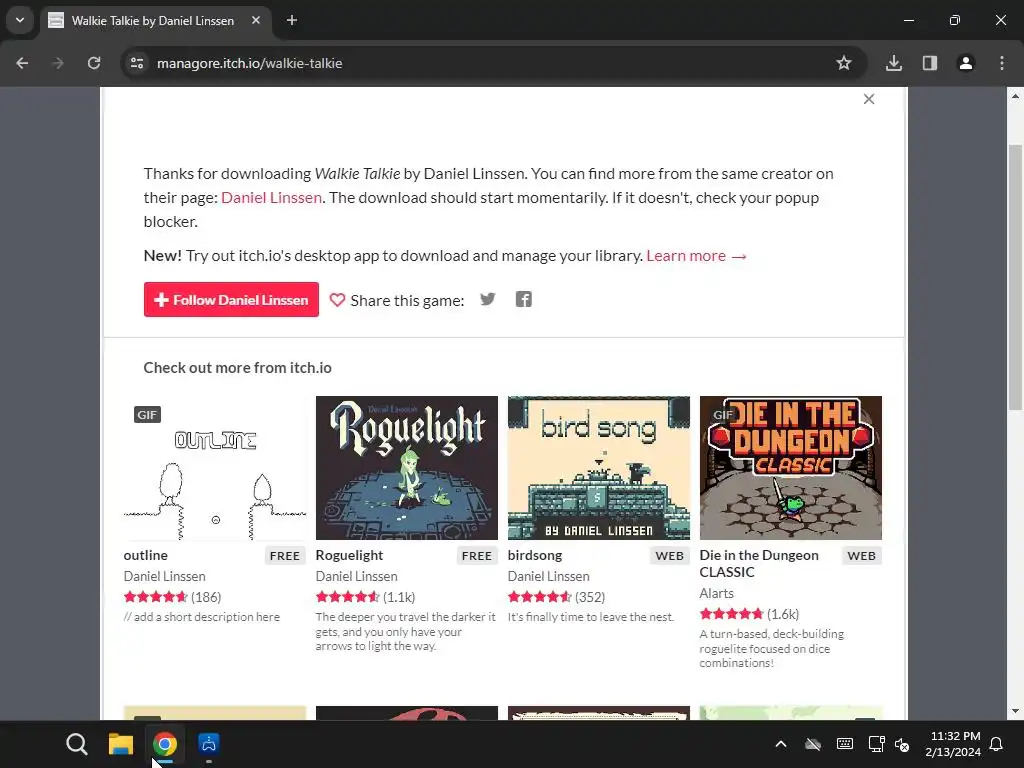The image size is (1024, 768).
Task: Click Follow Daniel Linssen button
Action: pyautogui.click(x=231, y=300)
